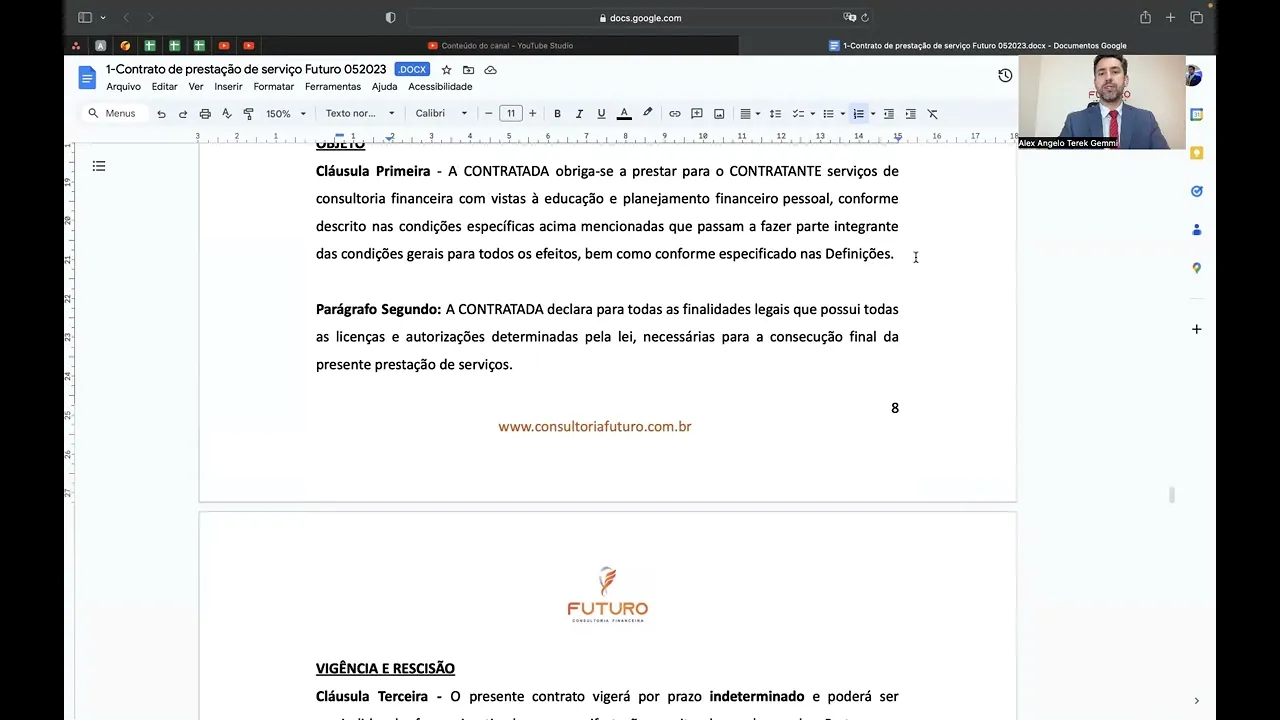This screenshot has width=1280, height=720.
Task: Open the Ferramentas menu
Action: pyautogui.click(x=333, y=87)
